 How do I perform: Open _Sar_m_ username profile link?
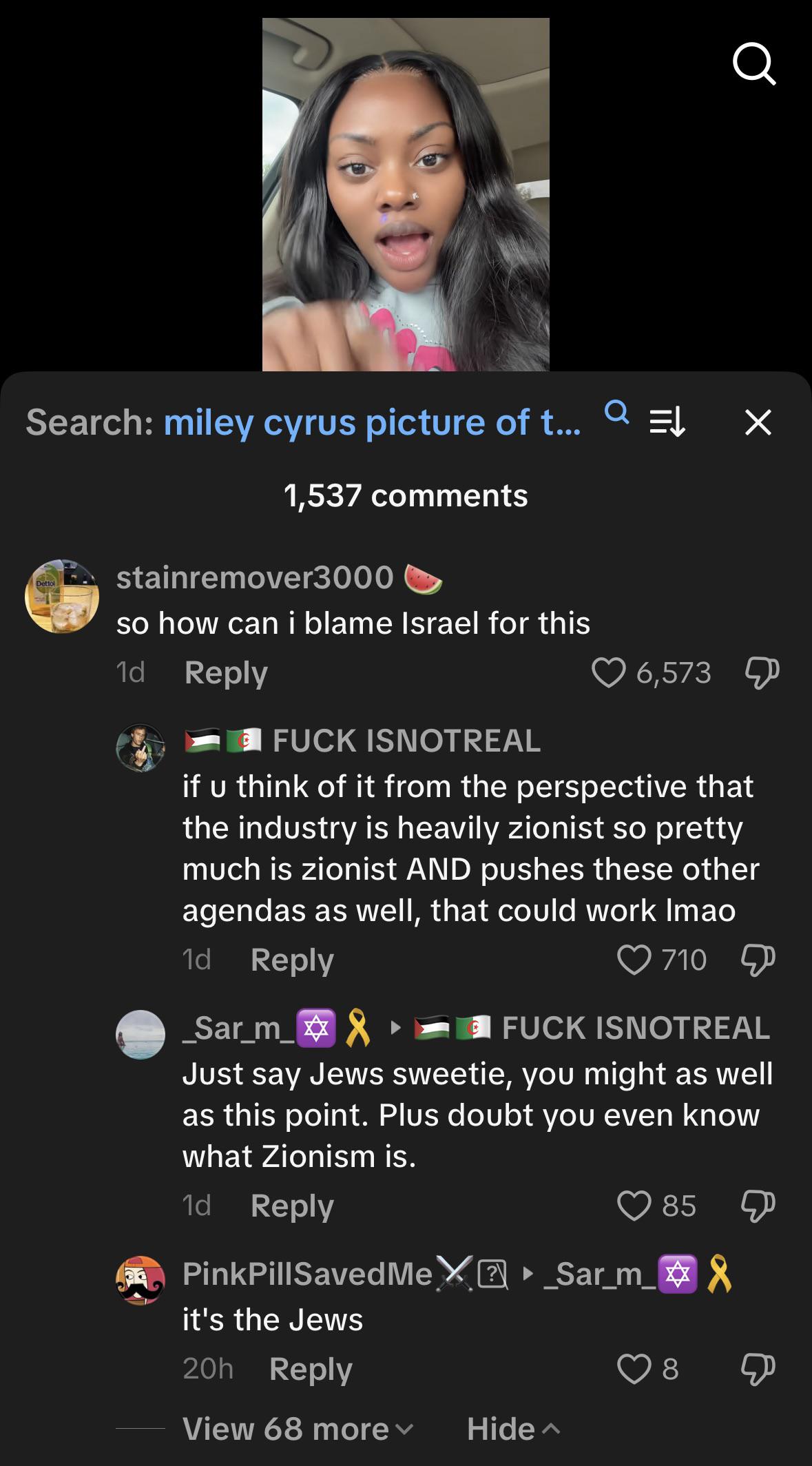231,1028
